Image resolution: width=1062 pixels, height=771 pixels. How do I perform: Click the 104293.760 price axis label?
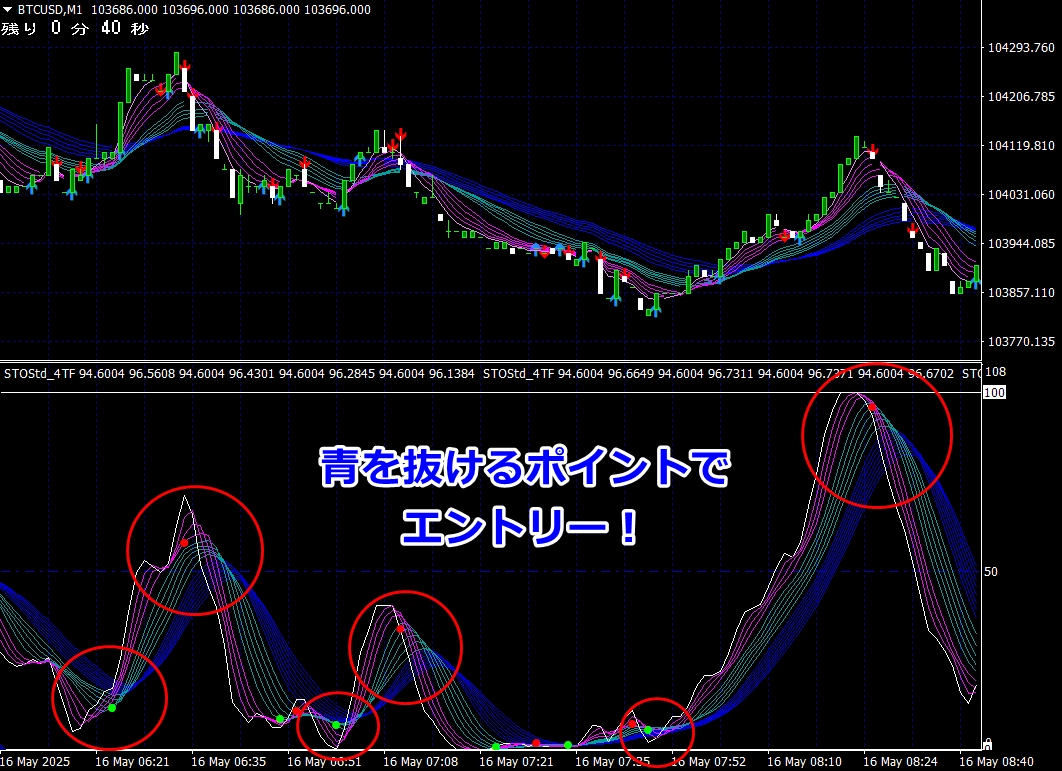pos(1020,48)
